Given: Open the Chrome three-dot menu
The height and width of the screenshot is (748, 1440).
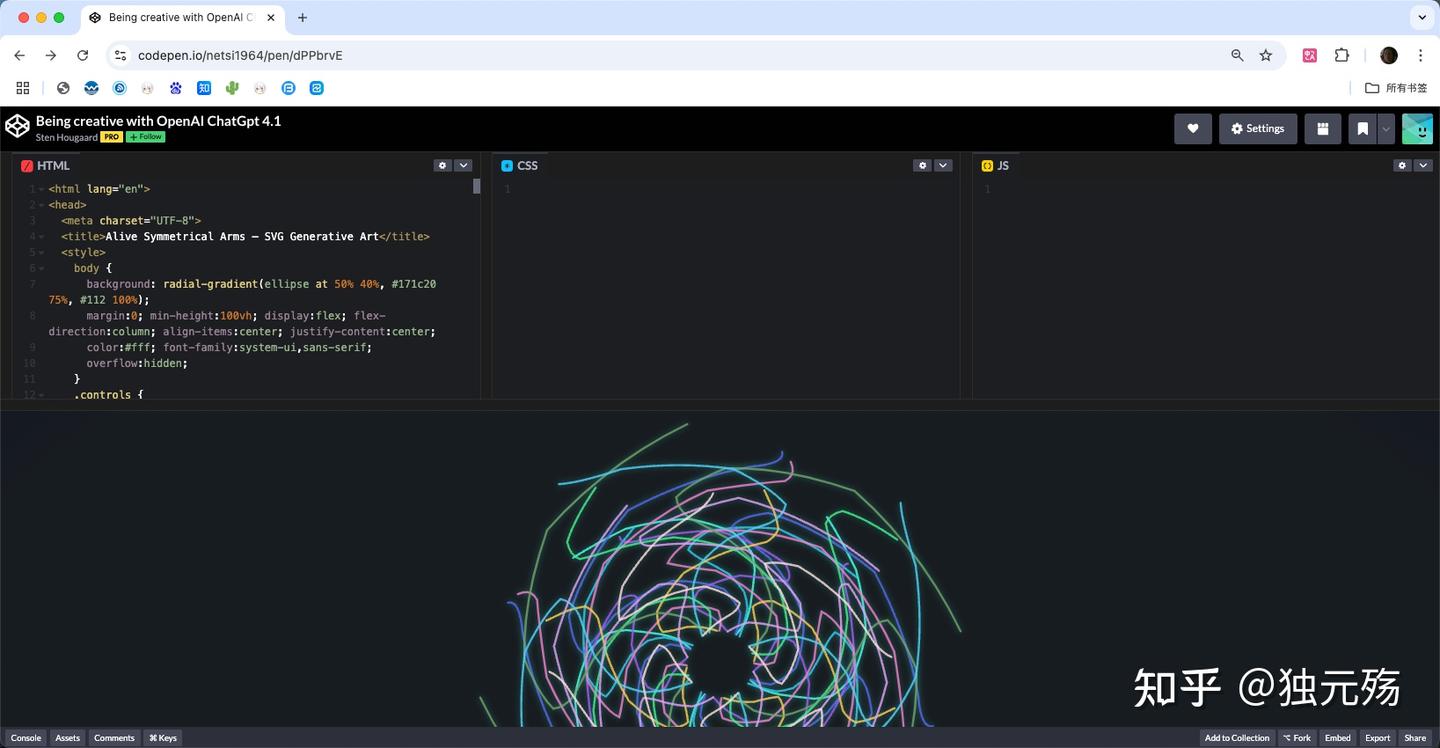Looking at the screenshot, I should [1420, 56].
